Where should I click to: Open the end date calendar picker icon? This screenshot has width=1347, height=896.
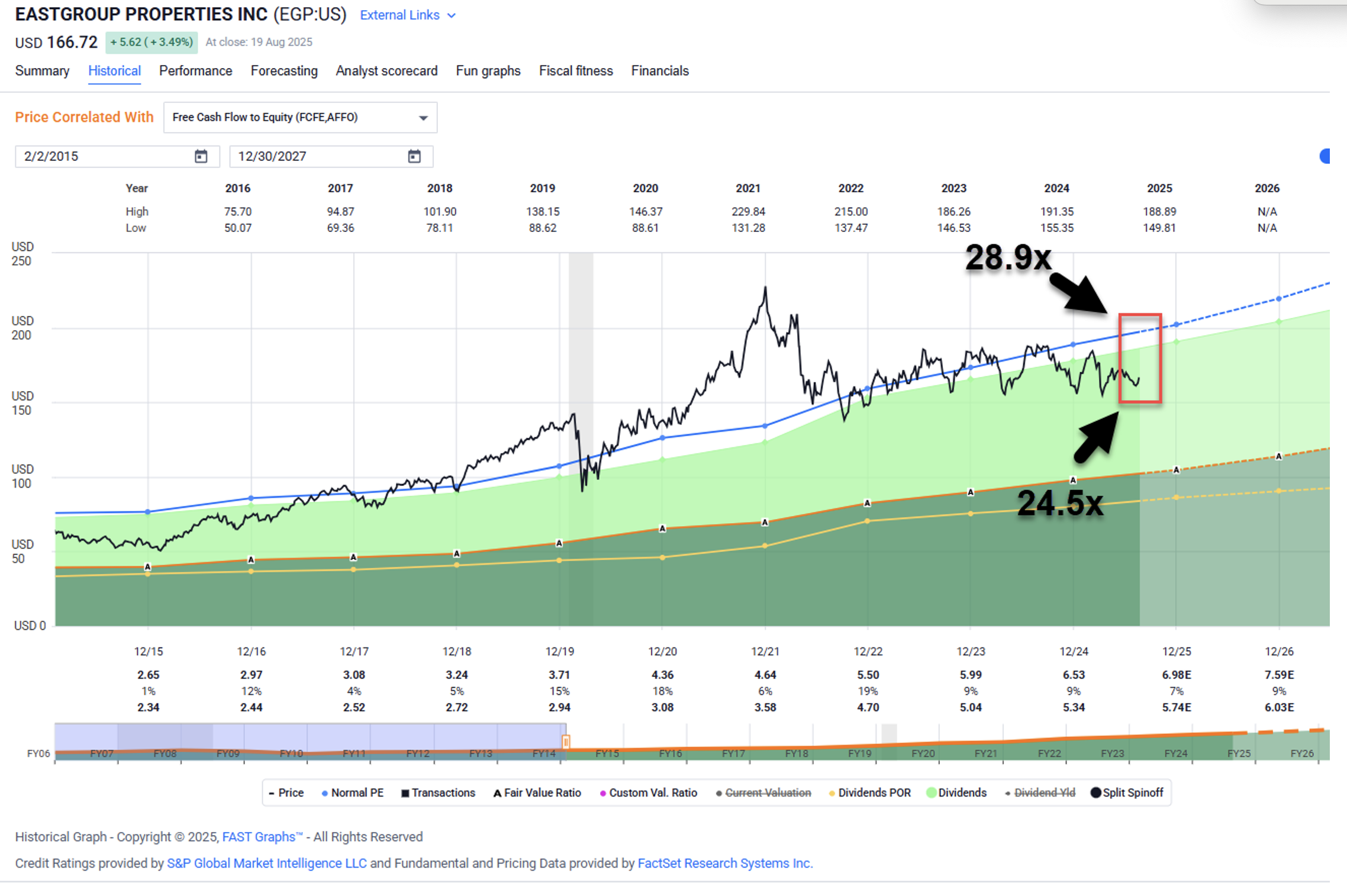414,156
